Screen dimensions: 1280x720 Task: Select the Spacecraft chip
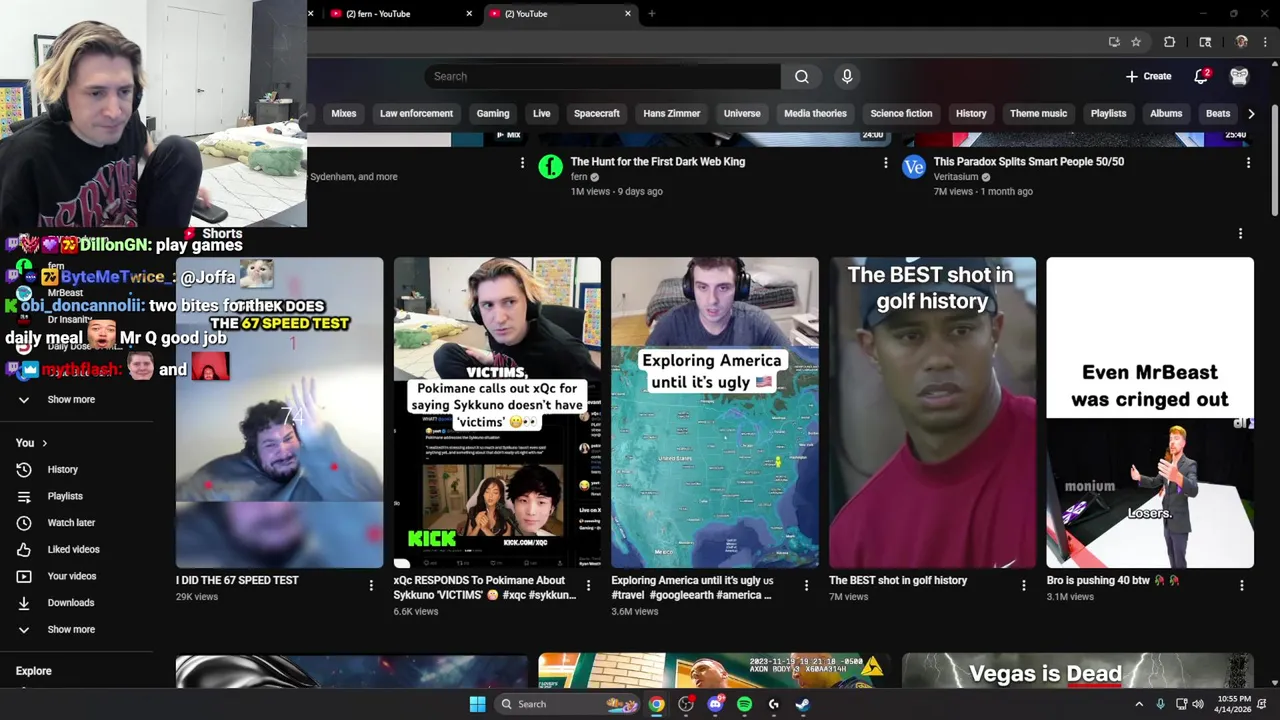[x=597, y=113]
